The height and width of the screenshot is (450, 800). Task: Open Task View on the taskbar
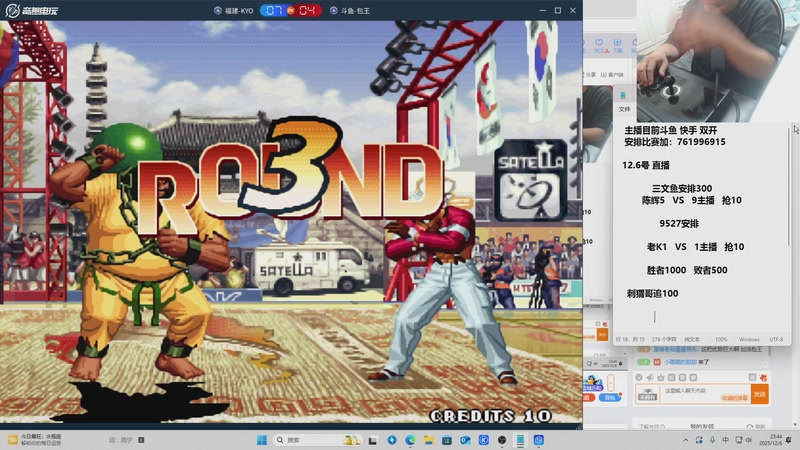click(x=373, y=440)
